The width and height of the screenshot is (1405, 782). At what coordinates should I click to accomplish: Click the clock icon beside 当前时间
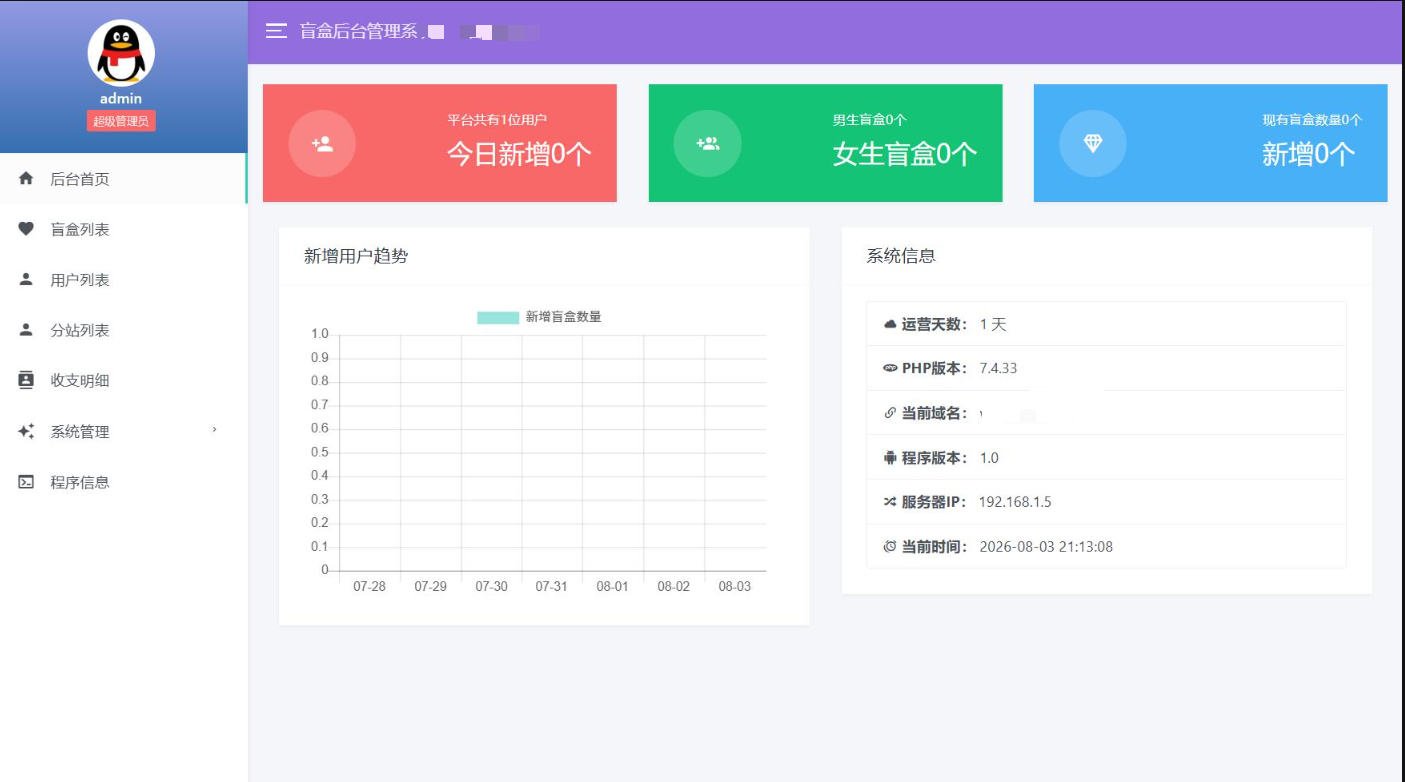point(890,546)
